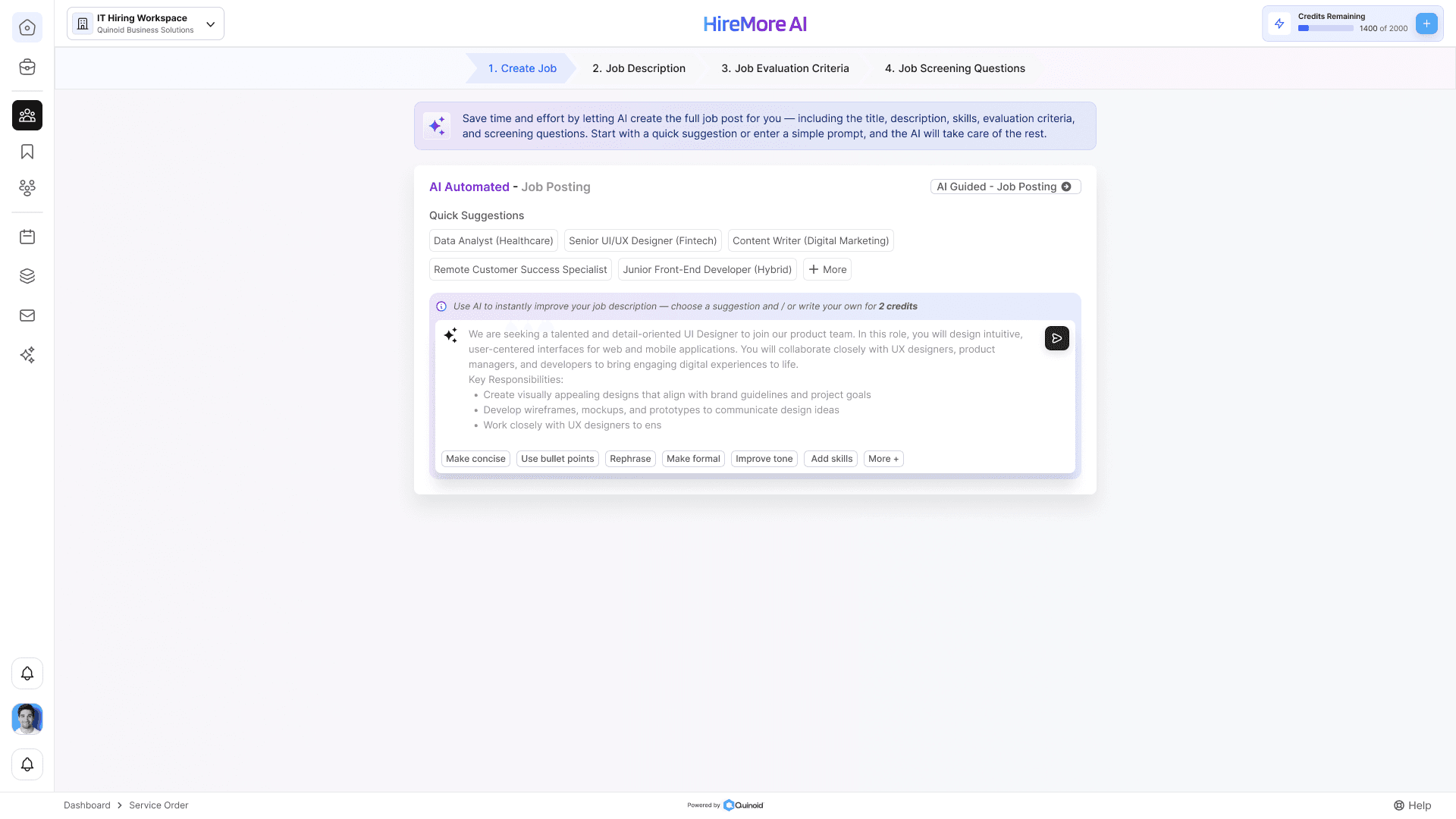Expand the IT Hiring Workspace dropdown
This screenshot has width=1456, height=819.
[211, 24]
